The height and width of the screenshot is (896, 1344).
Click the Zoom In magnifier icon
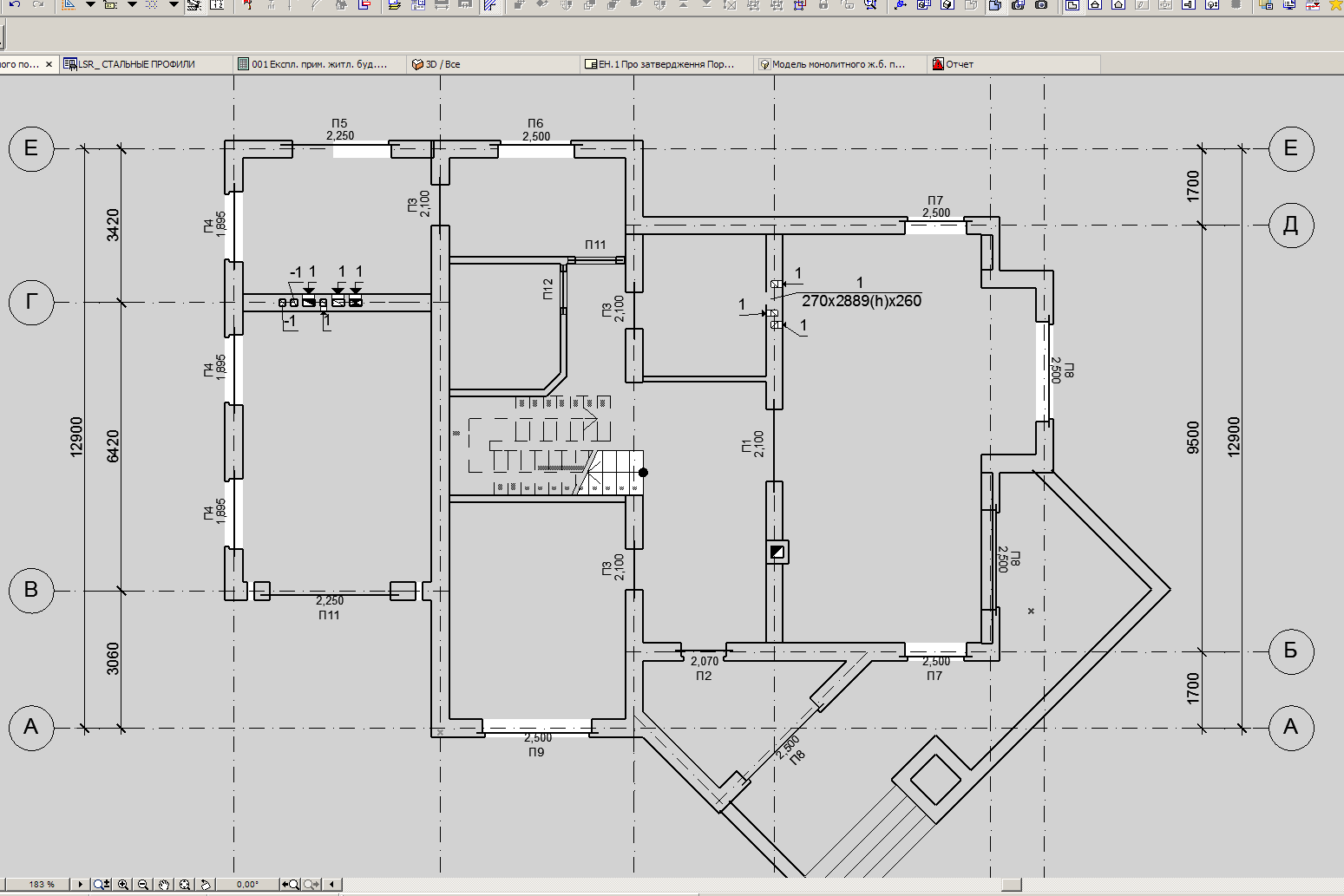pyautogui.click(x=123, y=885)
